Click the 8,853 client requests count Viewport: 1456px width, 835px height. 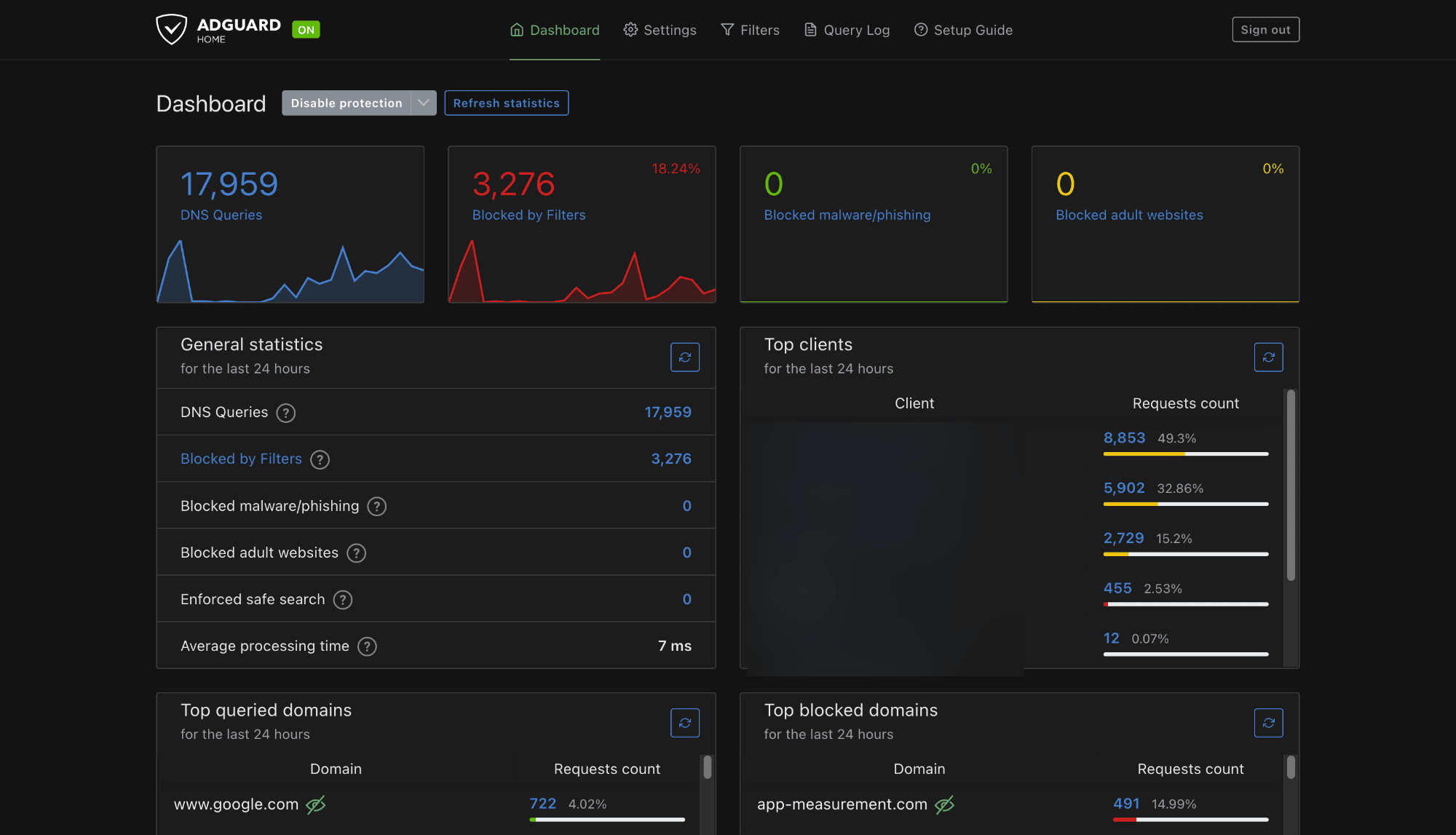[x=1124, y=438]
